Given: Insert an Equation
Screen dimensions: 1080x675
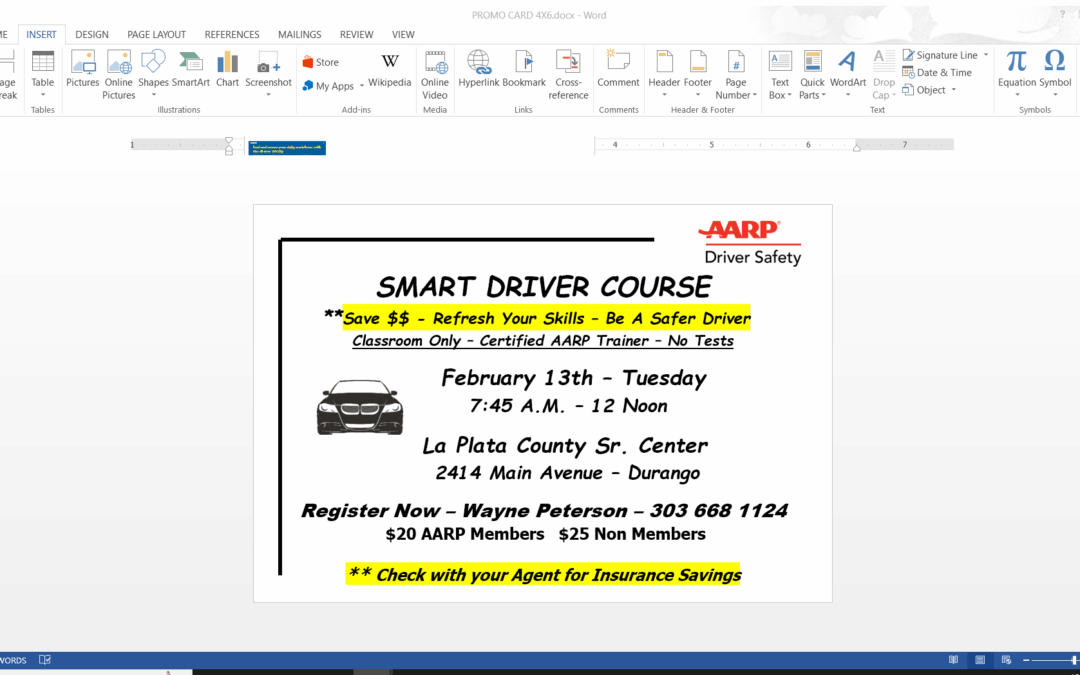Looking at the screenshot, I should (1017, 74).
